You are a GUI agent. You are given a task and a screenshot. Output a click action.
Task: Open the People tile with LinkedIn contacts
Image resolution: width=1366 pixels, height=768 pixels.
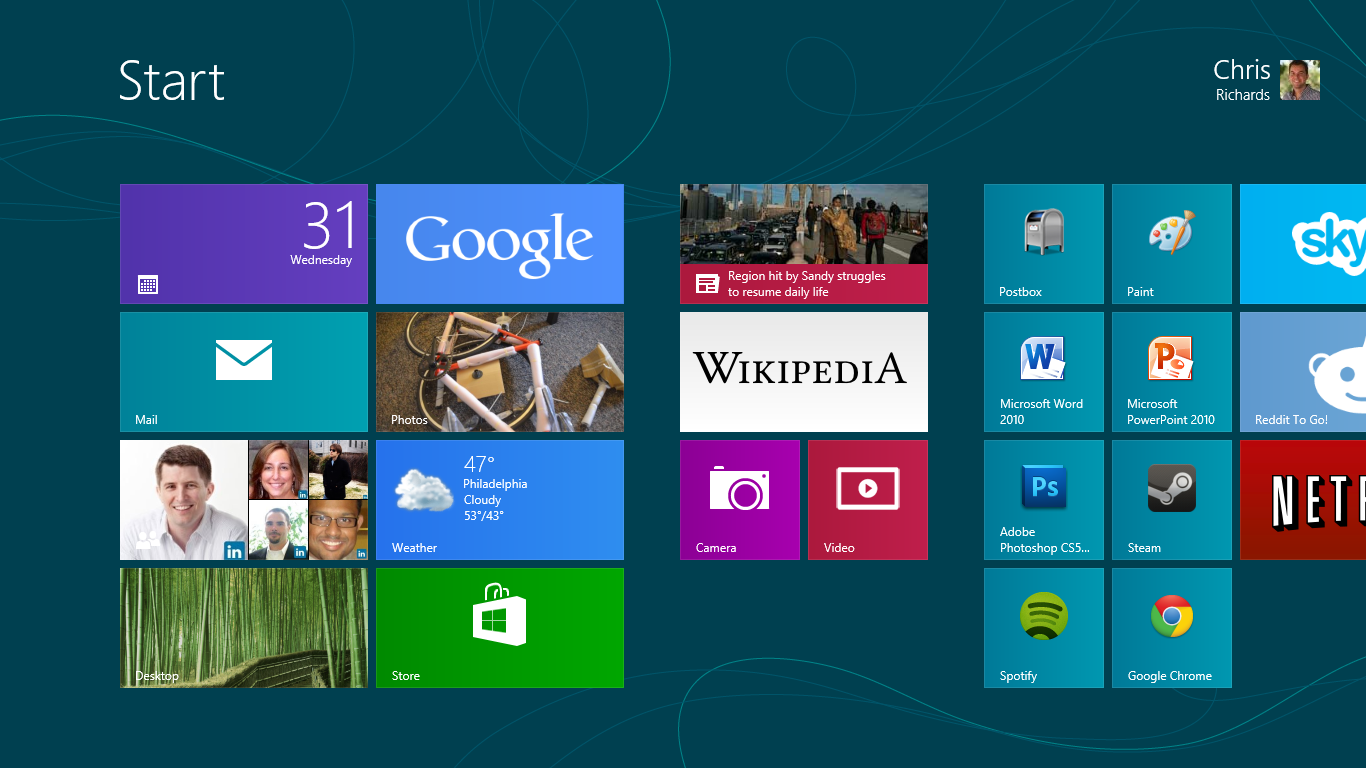click(244, 500)
